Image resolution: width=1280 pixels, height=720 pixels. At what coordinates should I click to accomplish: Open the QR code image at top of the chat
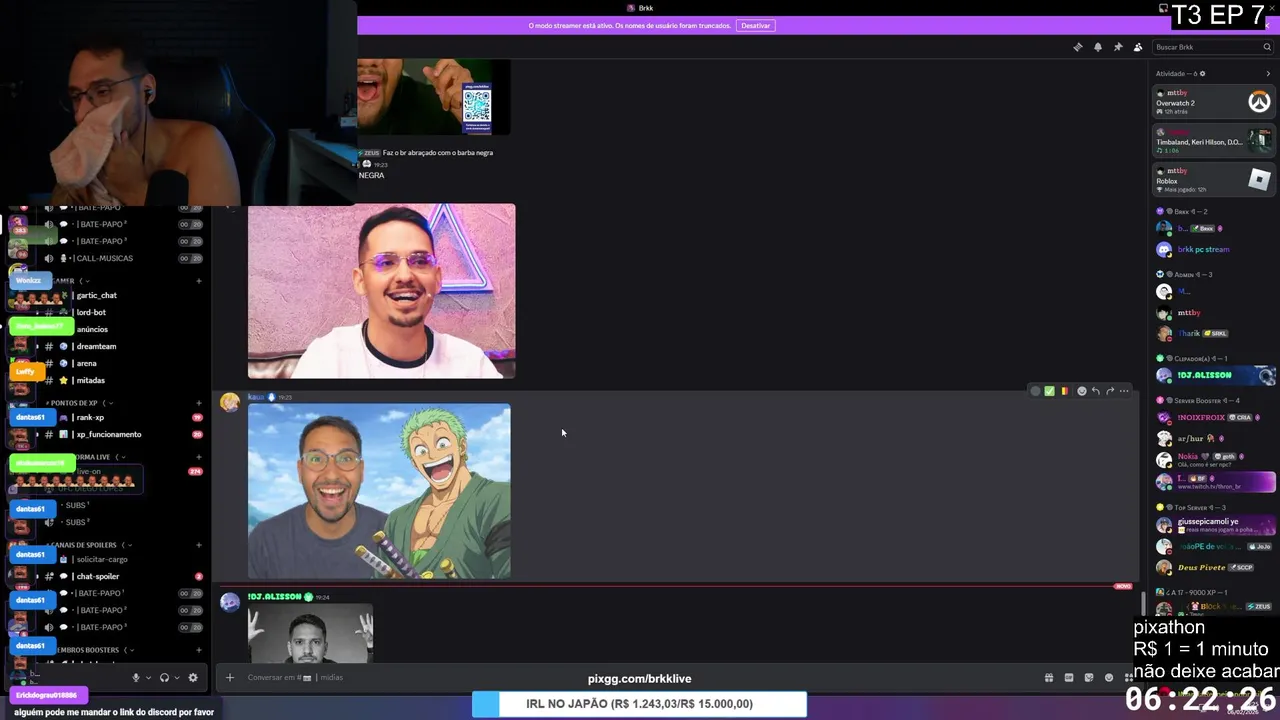tap(434, 97)
